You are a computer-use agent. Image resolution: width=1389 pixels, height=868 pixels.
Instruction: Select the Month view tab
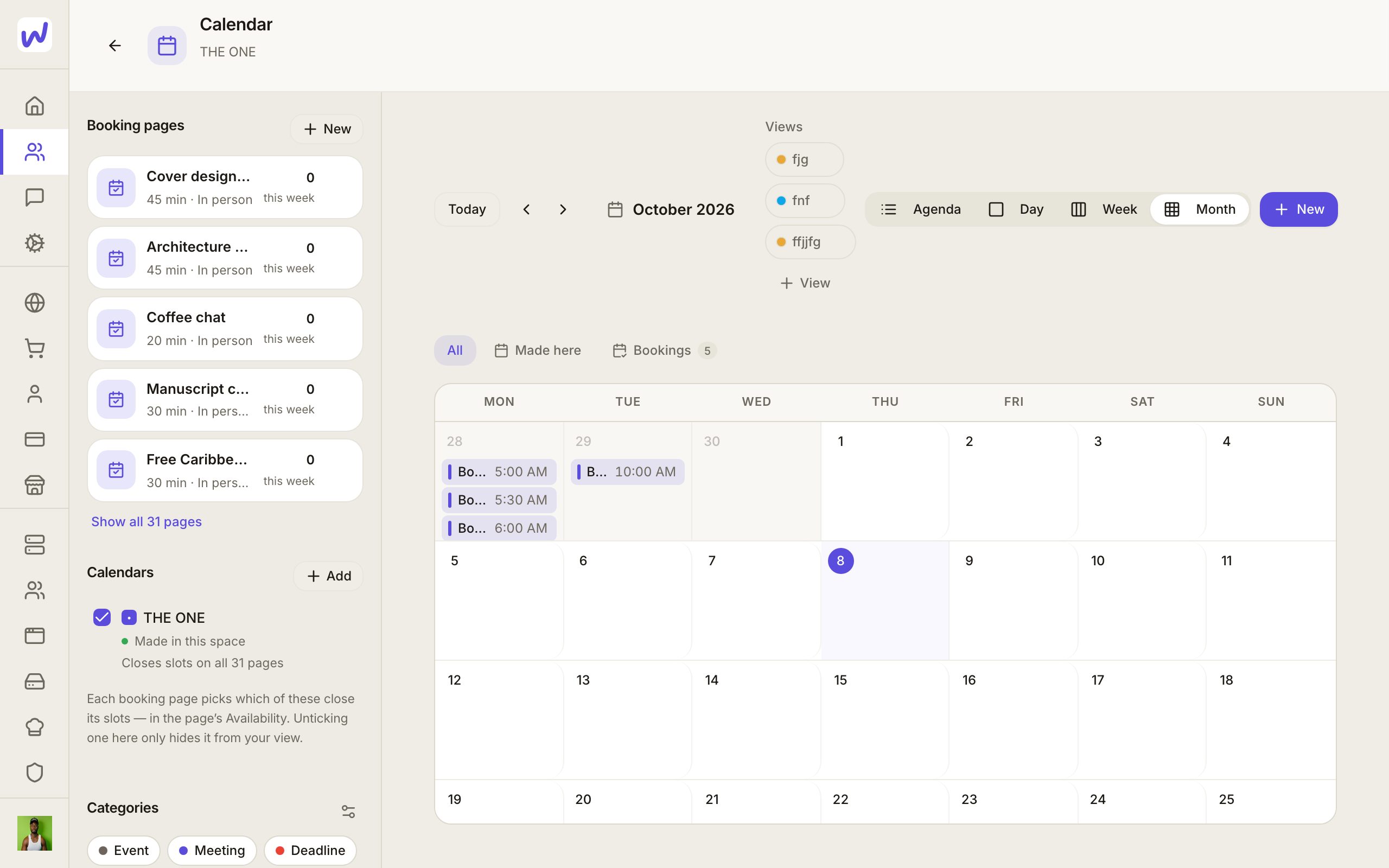[1200, 209]
